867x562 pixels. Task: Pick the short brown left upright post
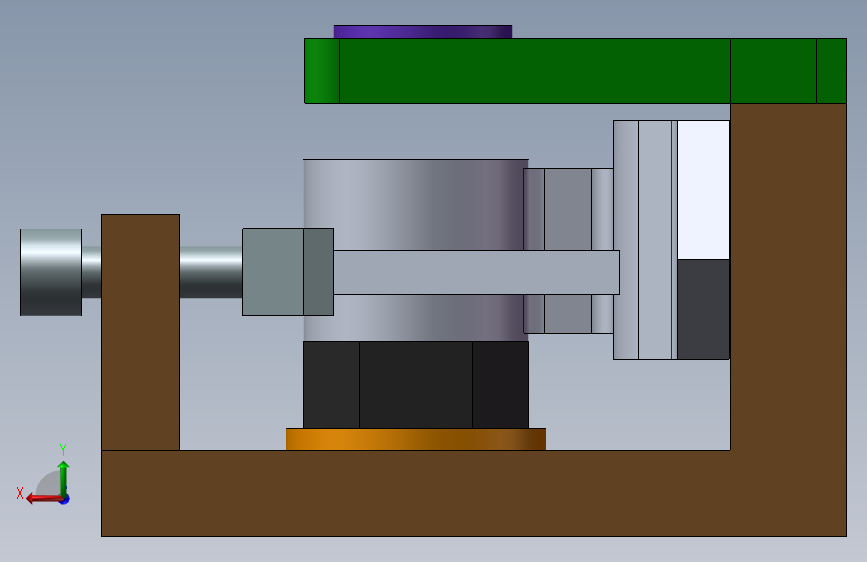pyautogui.click(x=140, y=332)
